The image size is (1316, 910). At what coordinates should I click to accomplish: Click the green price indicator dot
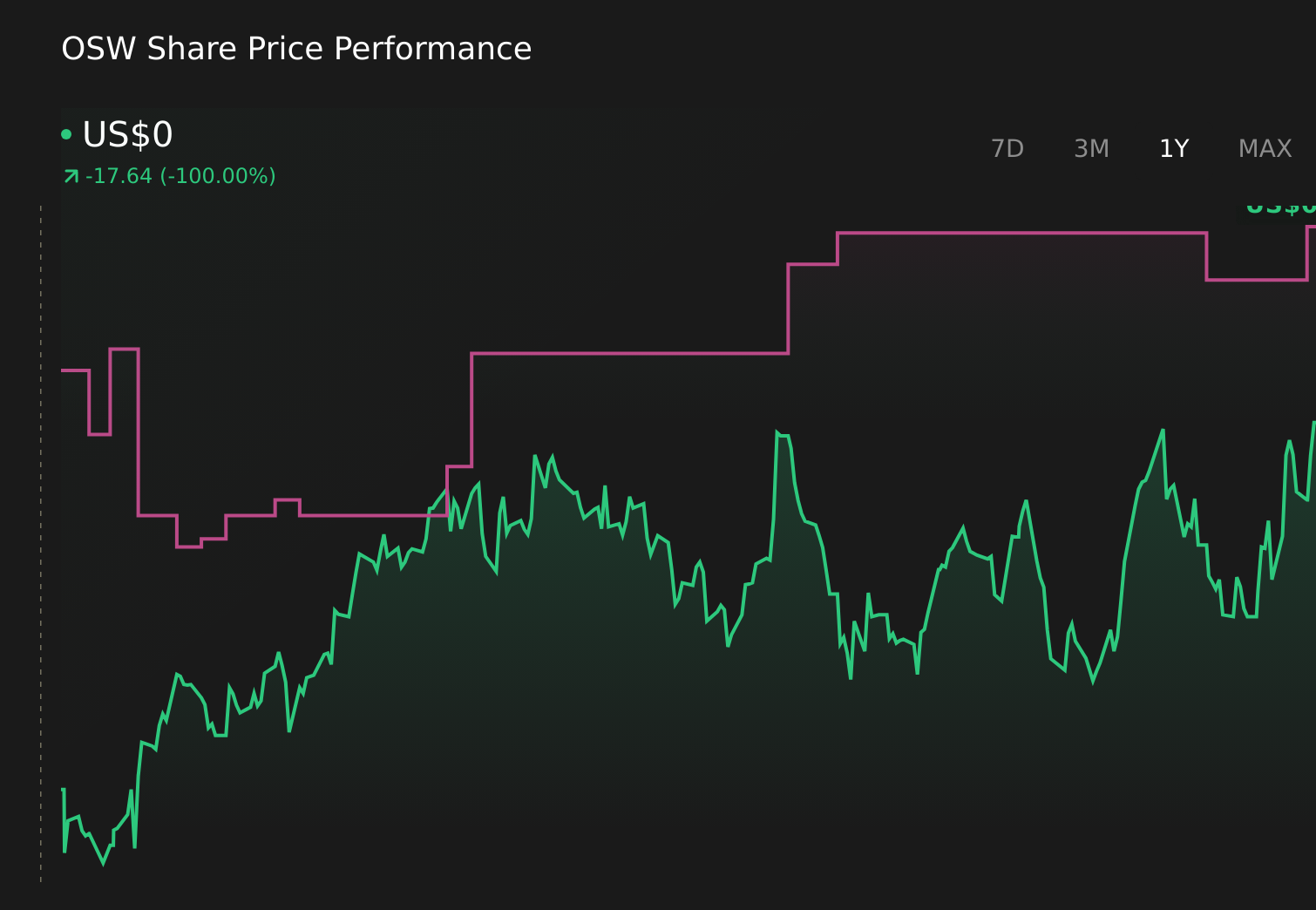coord(67,136)
